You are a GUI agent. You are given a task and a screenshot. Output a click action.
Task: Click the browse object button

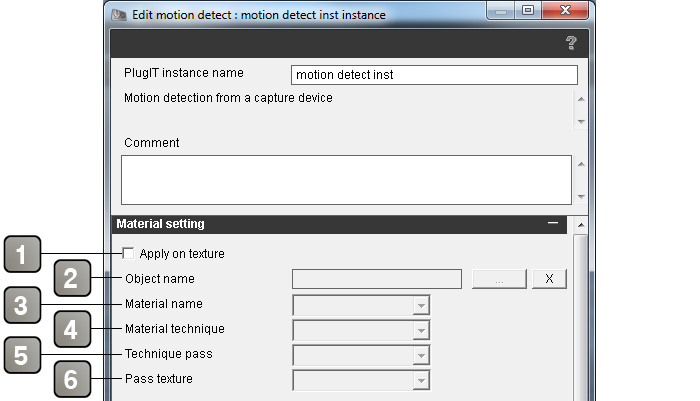(499, 279)
